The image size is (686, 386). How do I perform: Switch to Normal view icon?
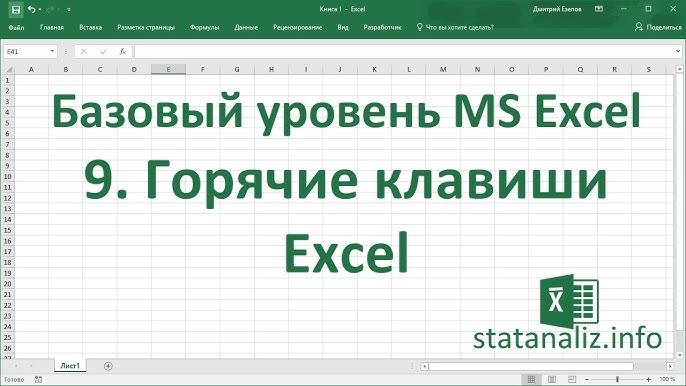tap(531, 379)
